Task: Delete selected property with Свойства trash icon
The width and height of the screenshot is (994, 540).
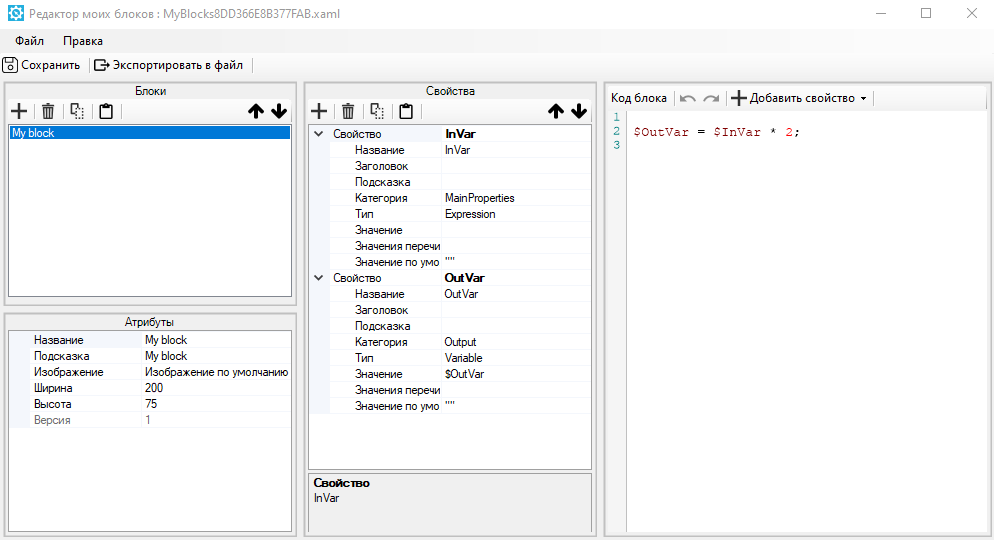Action: click(x=347, y=111)
